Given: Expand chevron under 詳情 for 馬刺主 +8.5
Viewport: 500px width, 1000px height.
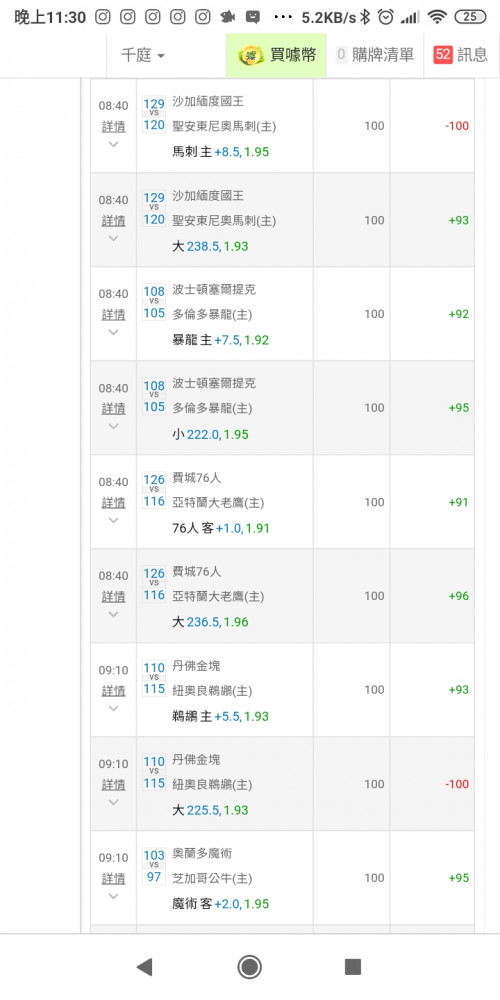Looking at the screenshot, I should point(114,144).
